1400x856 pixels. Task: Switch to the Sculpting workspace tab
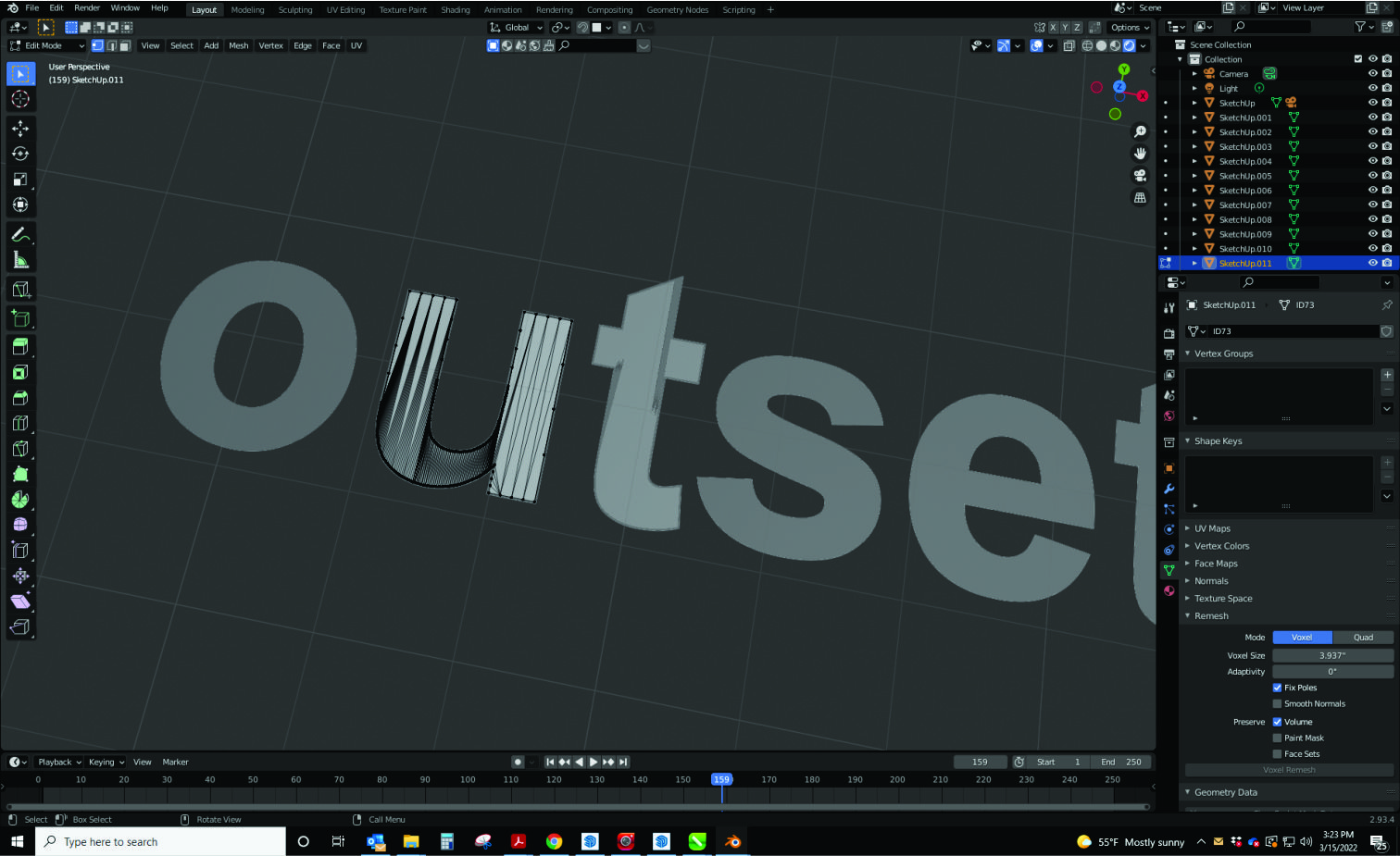pos(295,10)
